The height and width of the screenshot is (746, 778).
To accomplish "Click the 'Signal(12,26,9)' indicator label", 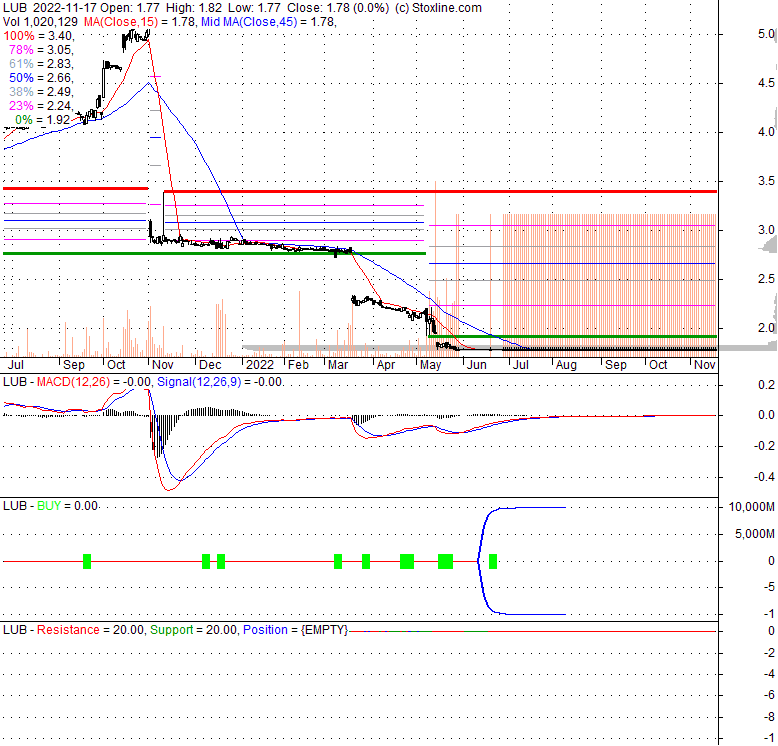I will (198, 382).
